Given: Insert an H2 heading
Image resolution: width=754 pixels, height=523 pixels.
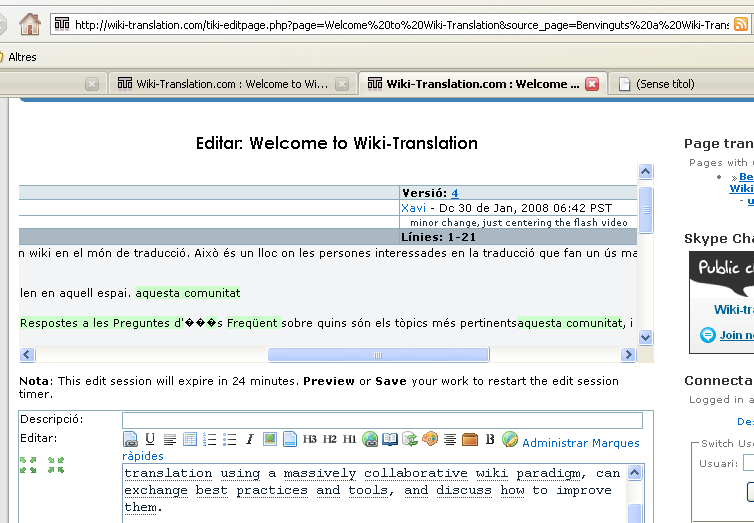Looking at the screenshot, I should tap(329, 439).
